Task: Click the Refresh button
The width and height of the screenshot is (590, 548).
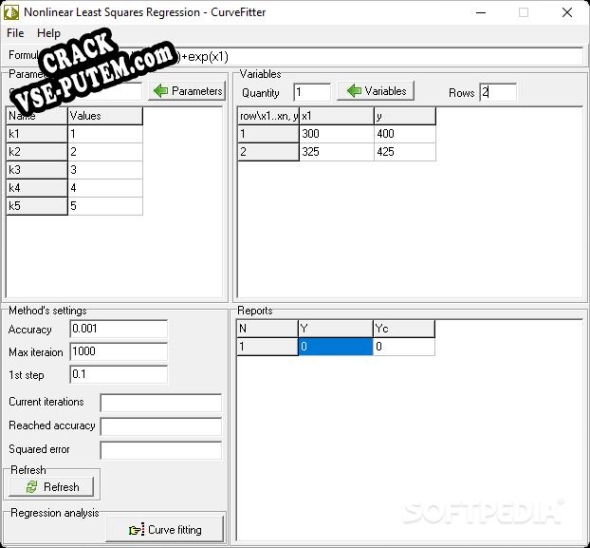Action: point(51,487)
